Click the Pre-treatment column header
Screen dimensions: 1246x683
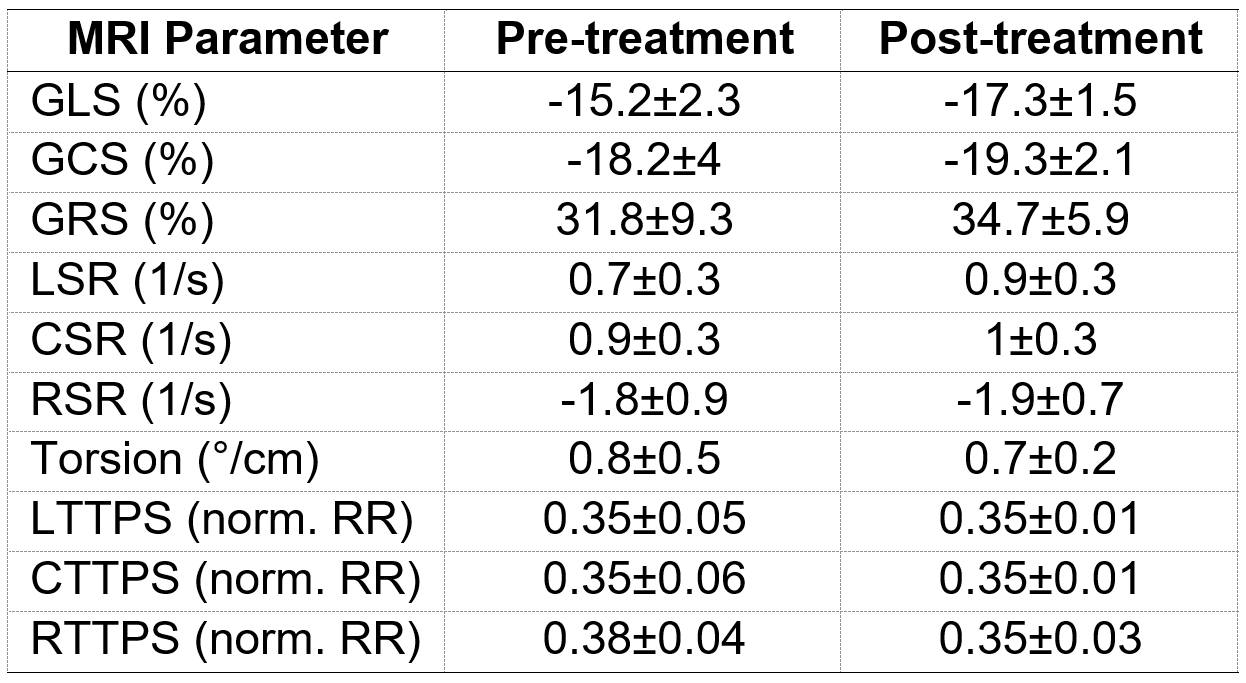pyautogui.click(x=645, y=39)
